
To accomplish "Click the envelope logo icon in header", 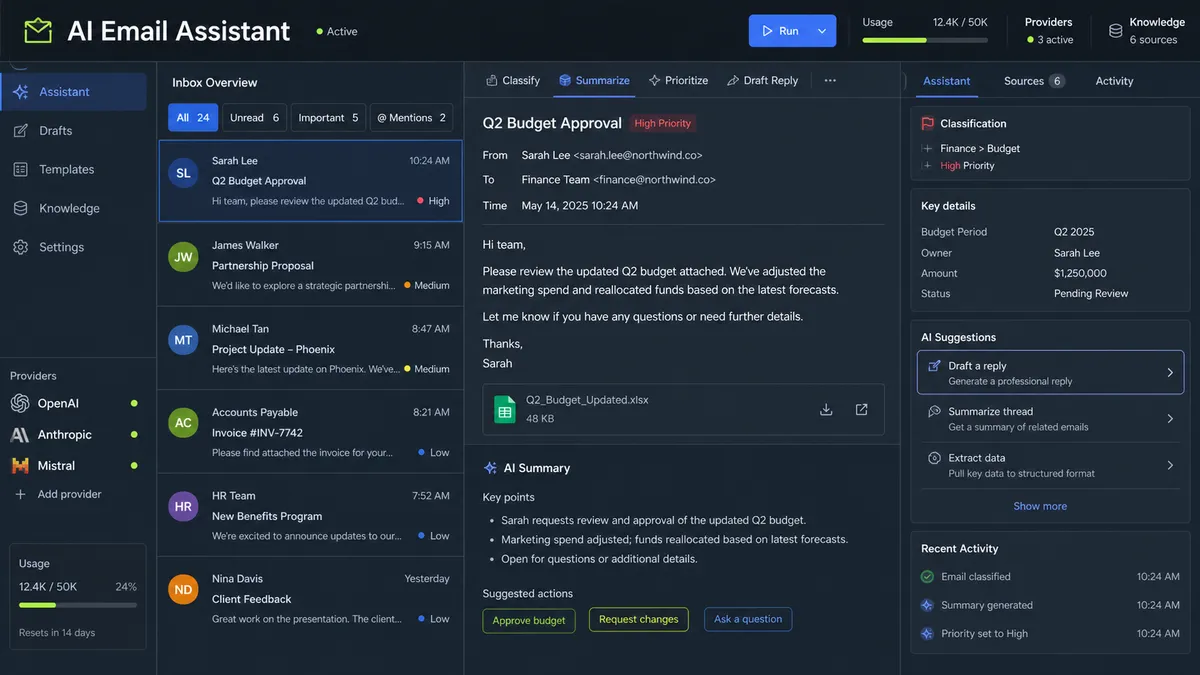I will [x=38, y=31].
